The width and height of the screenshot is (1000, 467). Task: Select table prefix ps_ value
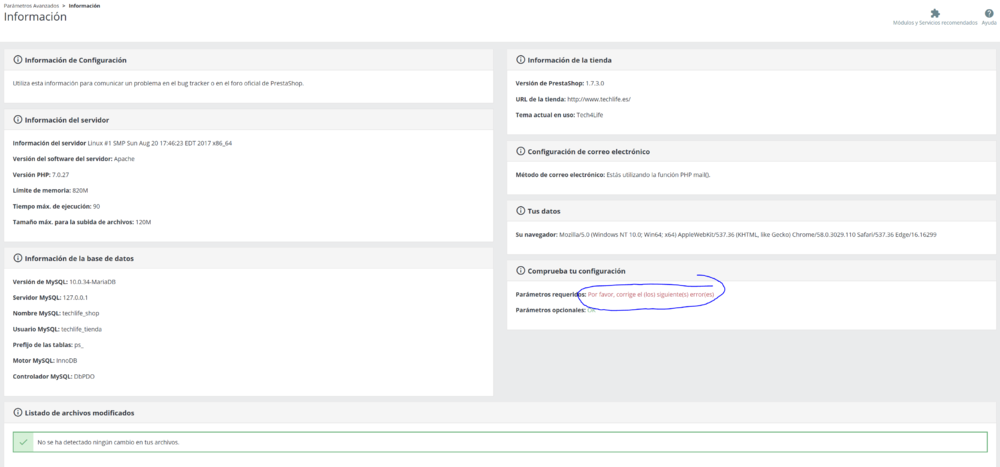click(79, 345)
